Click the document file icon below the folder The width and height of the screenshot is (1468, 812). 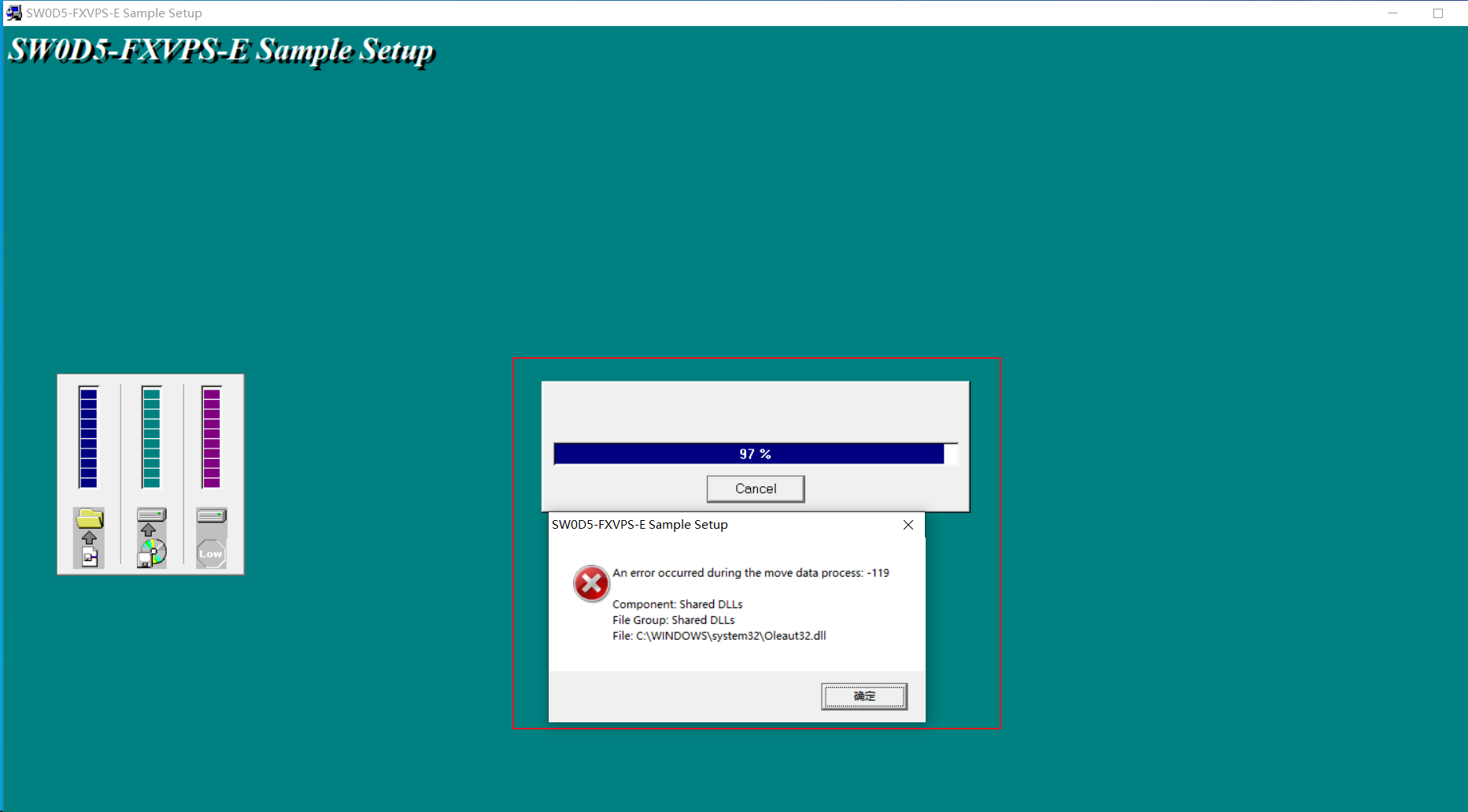[90, 557]
